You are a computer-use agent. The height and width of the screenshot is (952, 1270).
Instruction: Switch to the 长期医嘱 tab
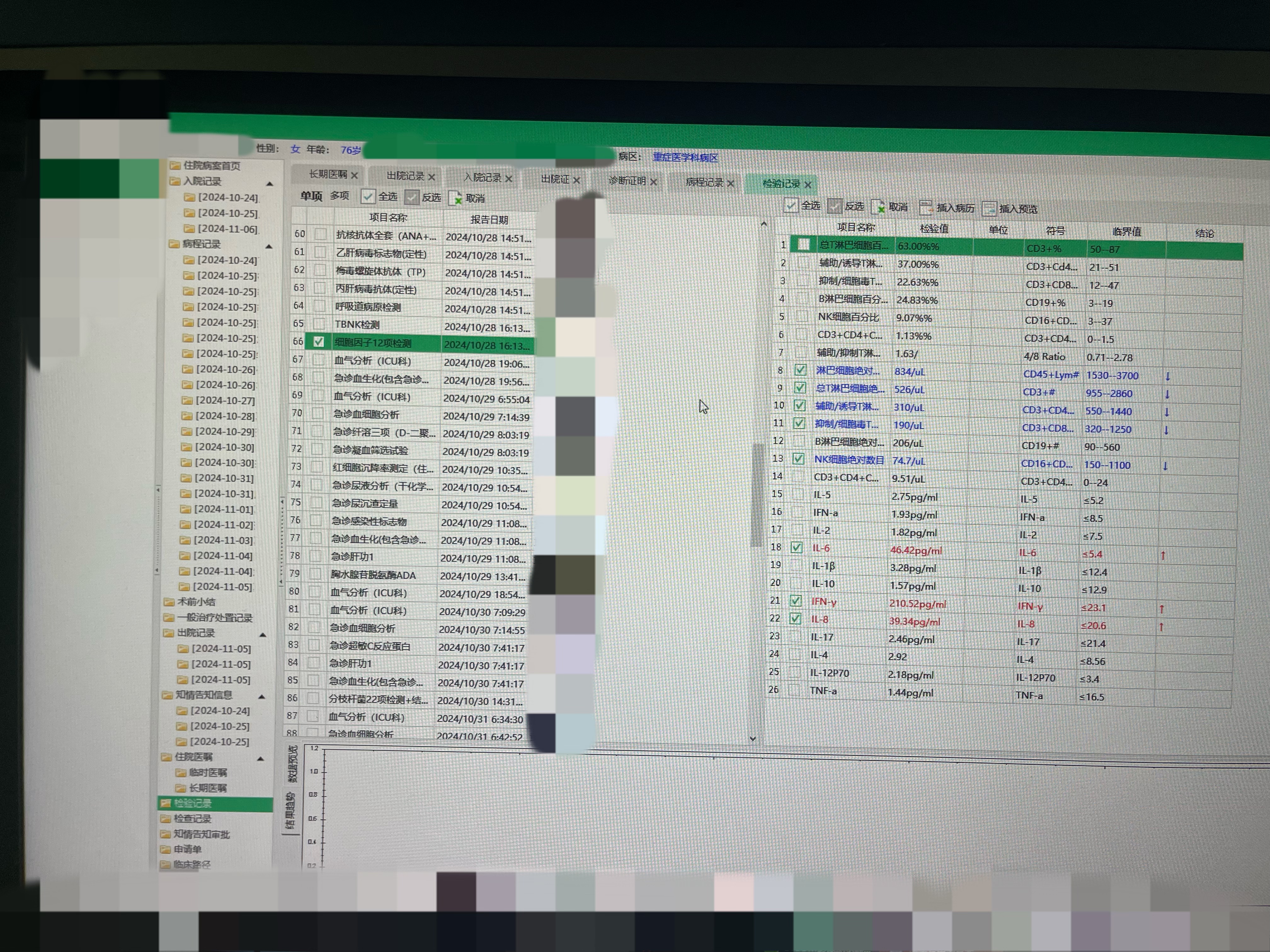(328, 174)
